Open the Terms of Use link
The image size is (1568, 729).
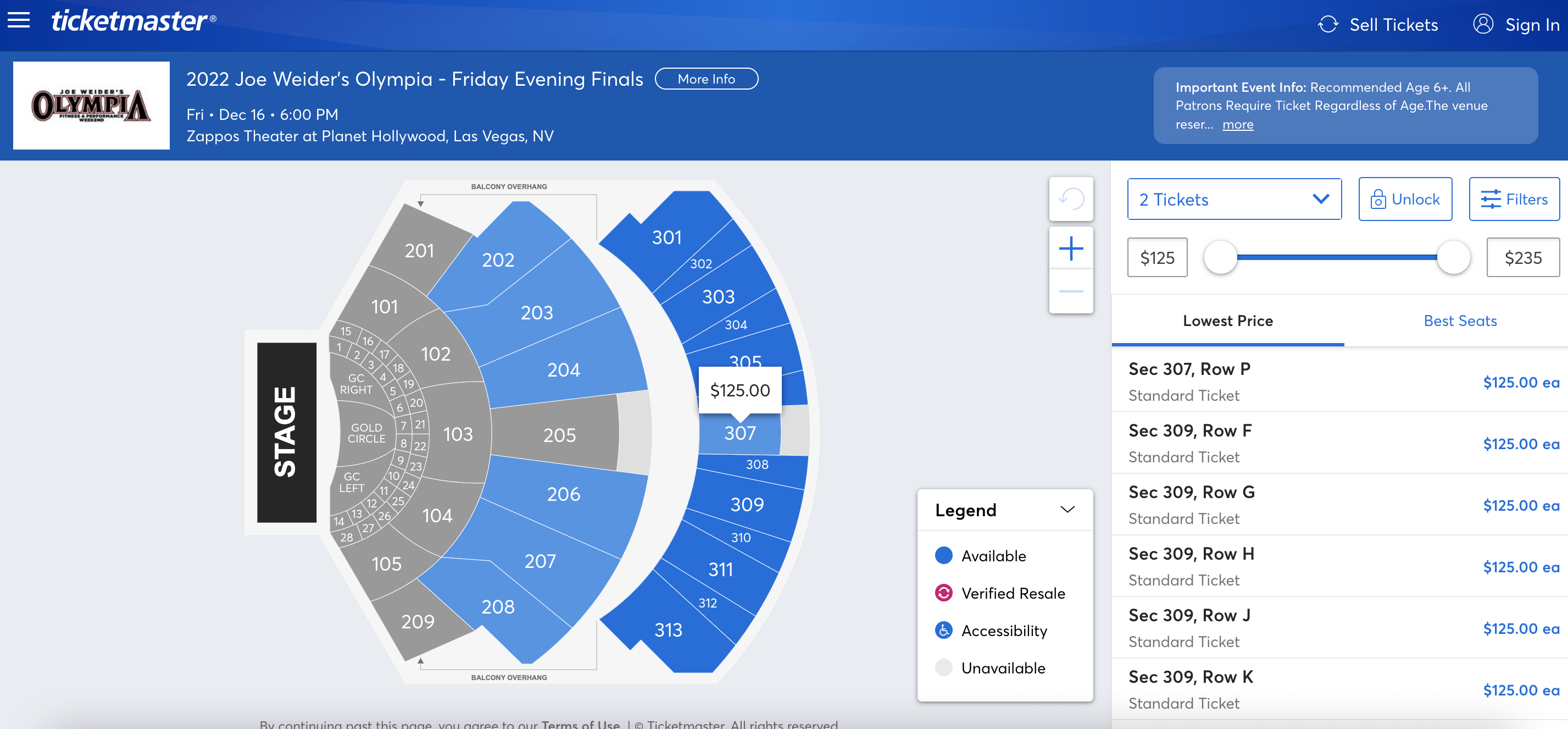[580, 724]
